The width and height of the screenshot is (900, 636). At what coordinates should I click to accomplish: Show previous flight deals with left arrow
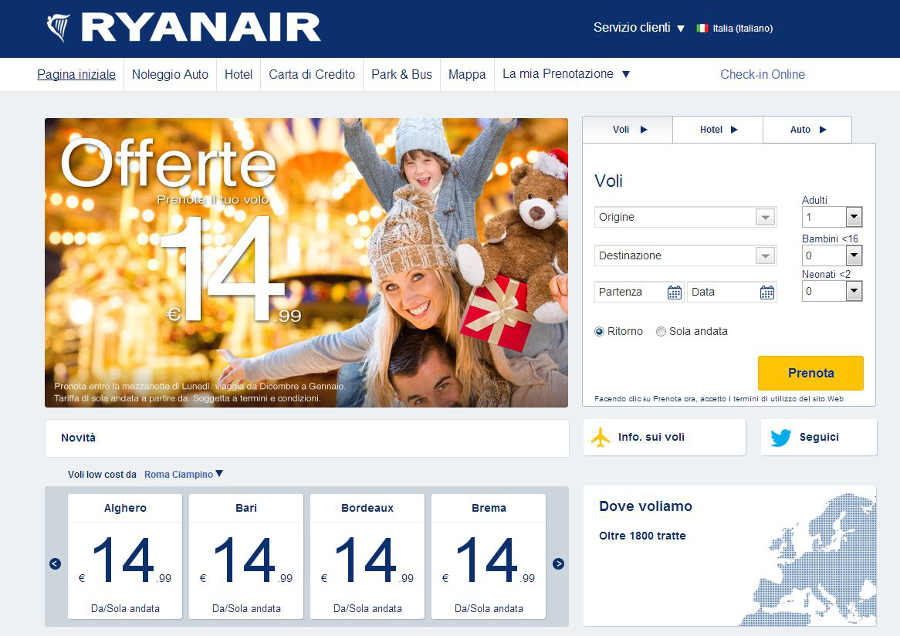(x=55, y=564)
